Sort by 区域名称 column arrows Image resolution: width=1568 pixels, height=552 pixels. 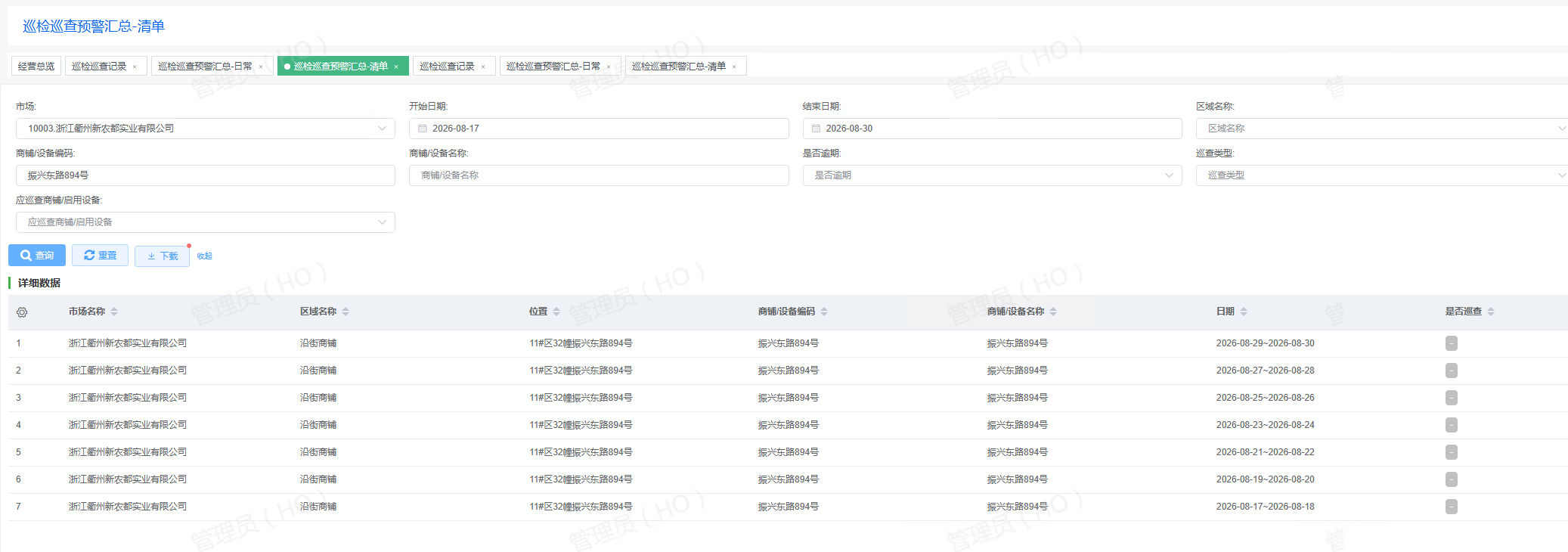point(346,312)
